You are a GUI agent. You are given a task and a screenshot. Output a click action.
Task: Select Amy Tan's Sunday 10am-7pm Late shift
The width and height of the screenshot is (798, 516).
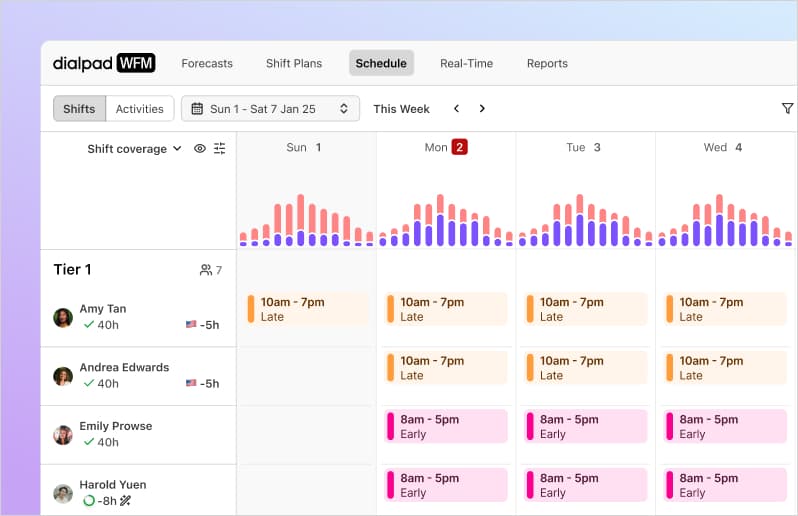(307, 309)
